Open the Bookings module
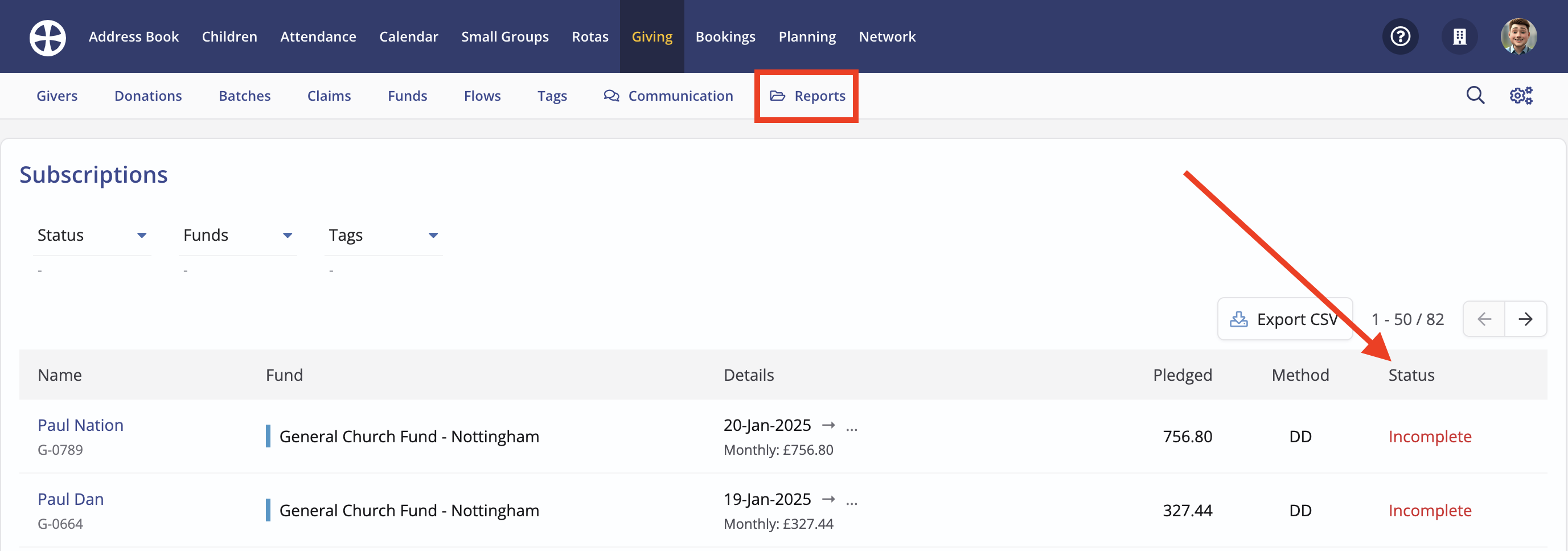1568x551 pixels. (725, 36)
